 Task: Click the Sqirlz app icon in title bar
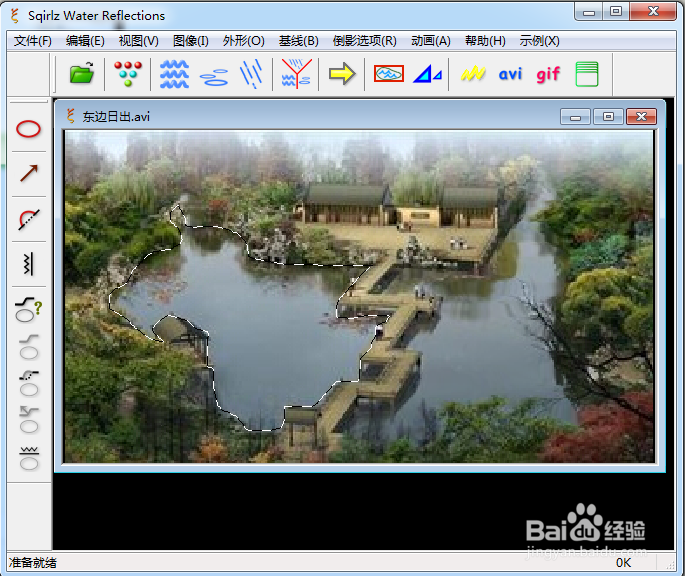(15, 15)
